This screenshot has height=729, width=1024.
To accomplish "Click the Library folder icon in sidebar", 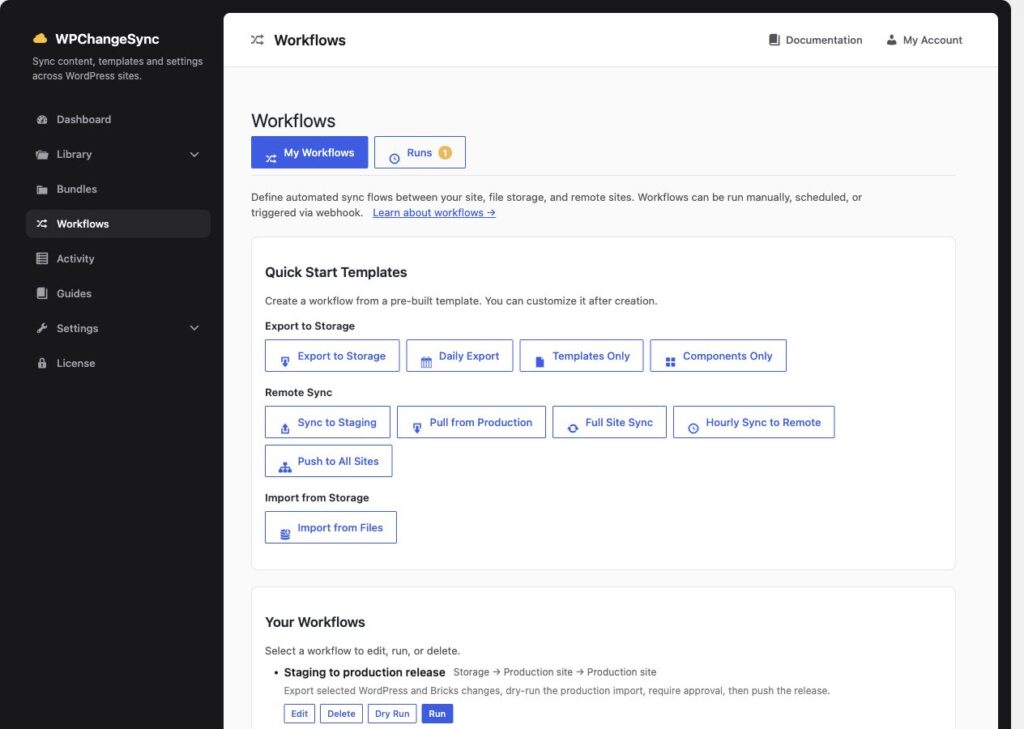I will (42, 154).
